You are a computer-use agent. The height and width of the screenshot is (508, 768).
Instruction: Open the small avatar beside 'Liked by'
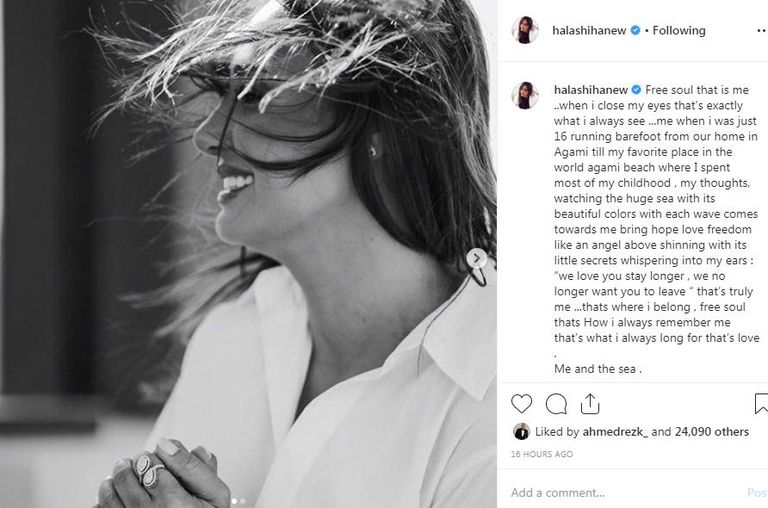pyautogui.click(x=521, y=432)
